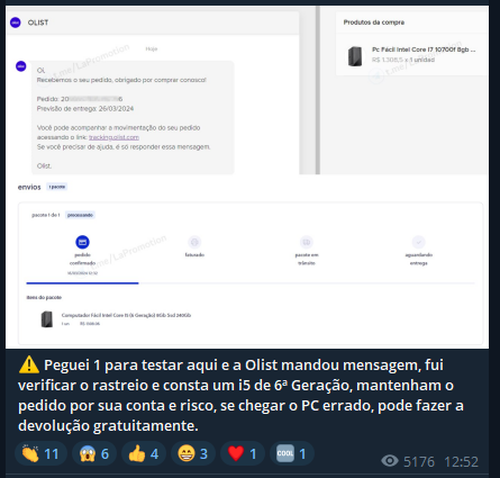Click the COOL reaction badge
500x478 pixels.
click(292, 454)
